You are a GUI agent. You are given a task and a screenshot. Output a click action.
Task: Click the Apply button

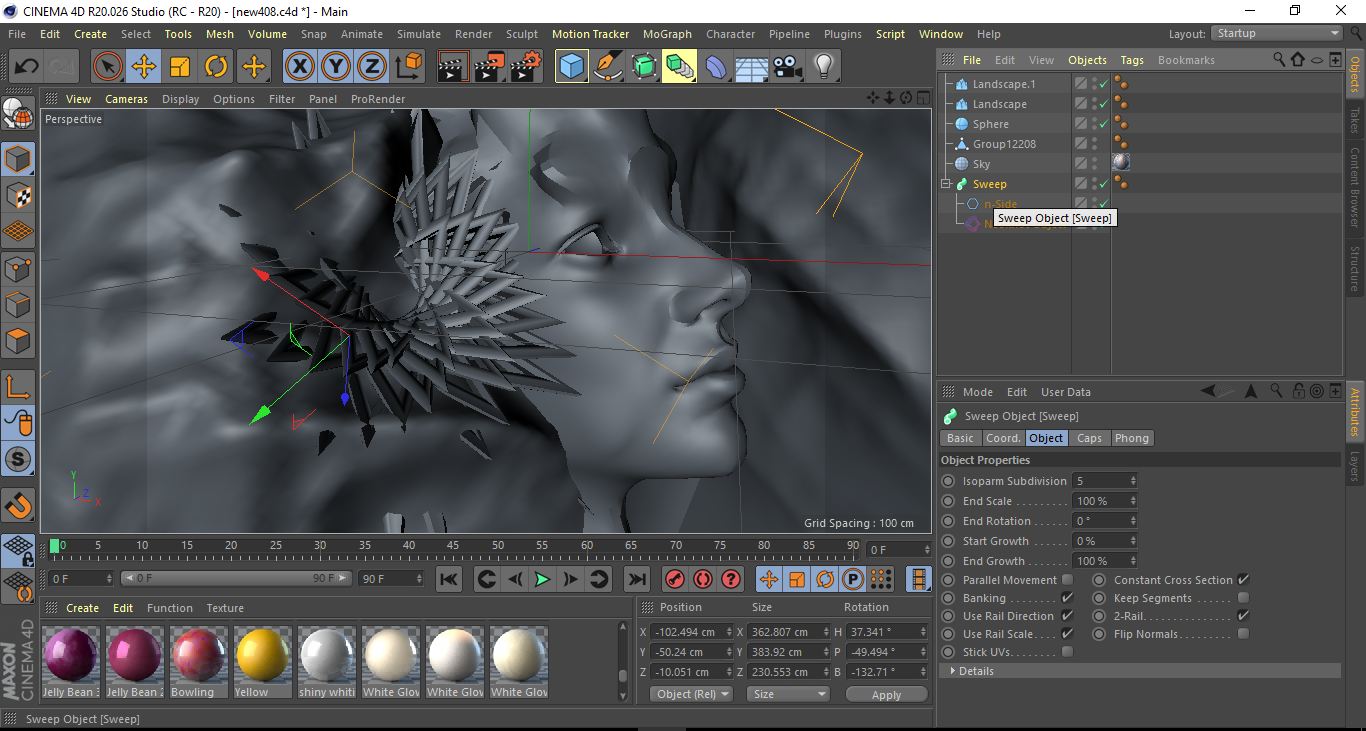coord(886,694)
